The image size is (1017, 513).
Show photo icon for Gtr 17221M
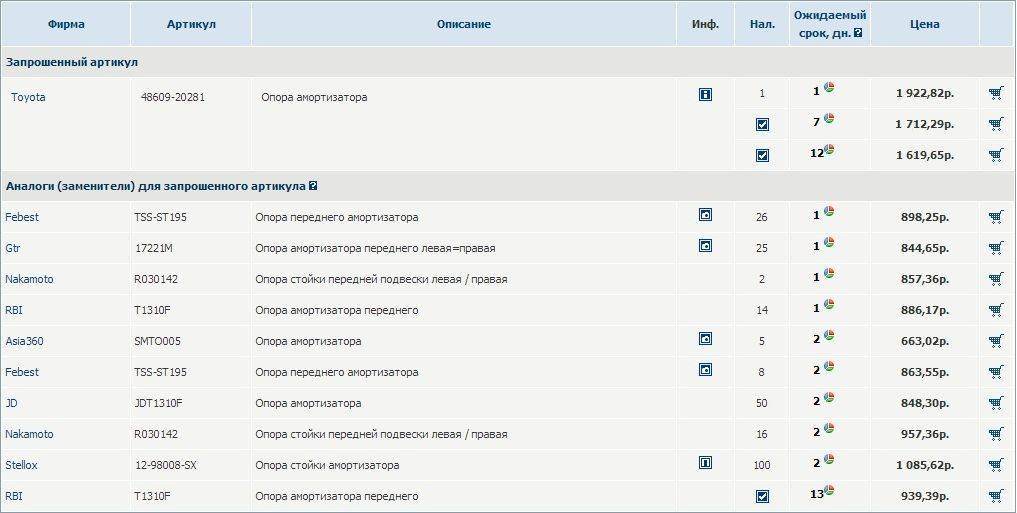(x=705, y=245)
